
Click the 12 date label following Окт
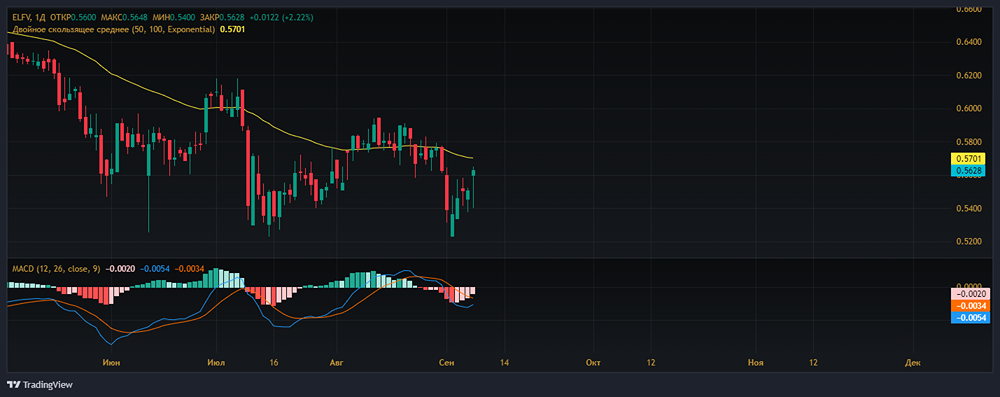click(651, 363)
